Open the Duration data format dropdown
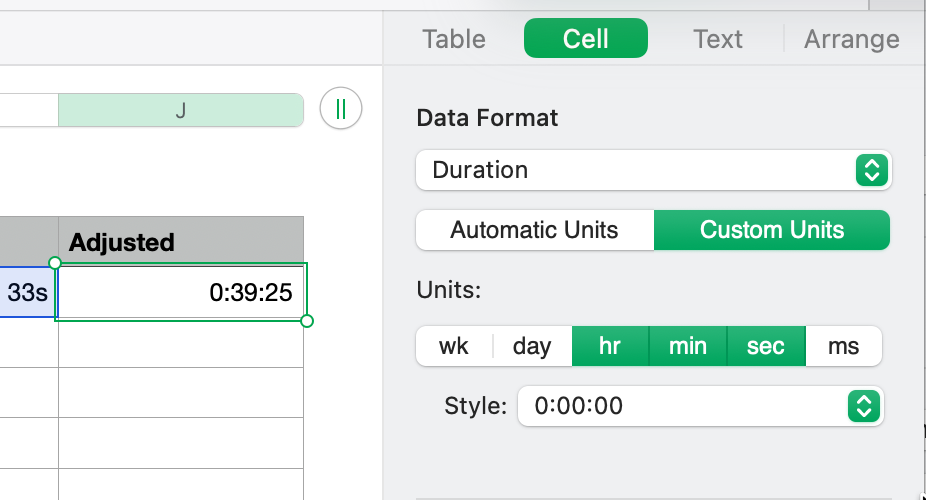The width and height of the screenshot is (926, 500). pos(653,170)
